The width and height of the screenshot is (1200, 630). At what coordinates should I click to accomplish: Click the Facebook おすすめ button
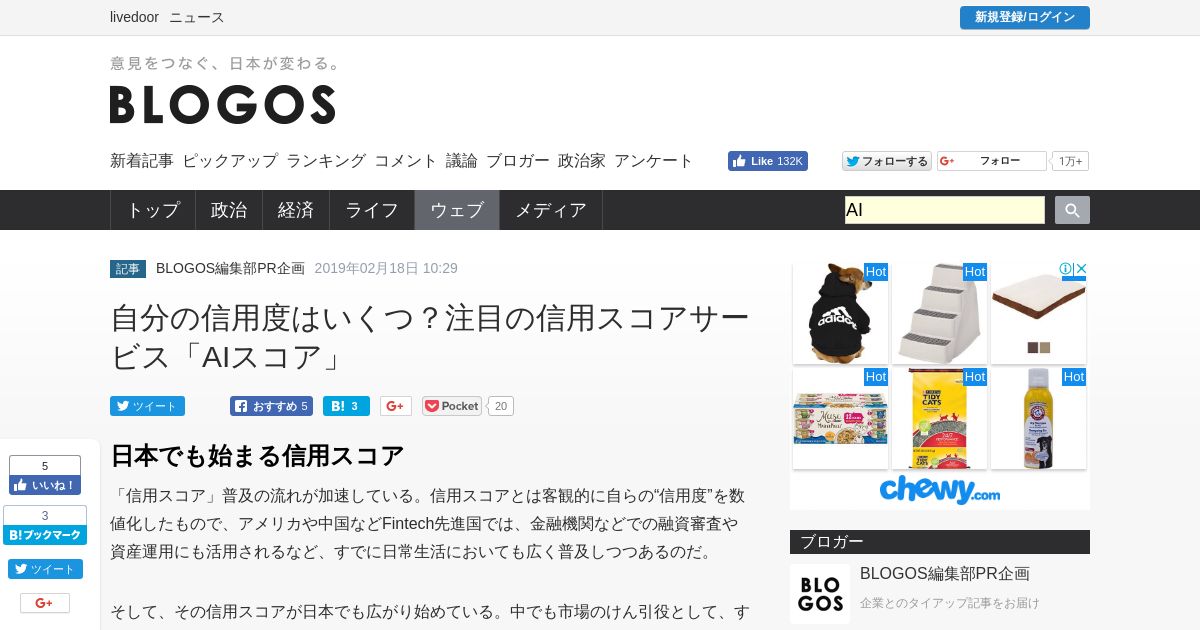click(x=271, y=406)
